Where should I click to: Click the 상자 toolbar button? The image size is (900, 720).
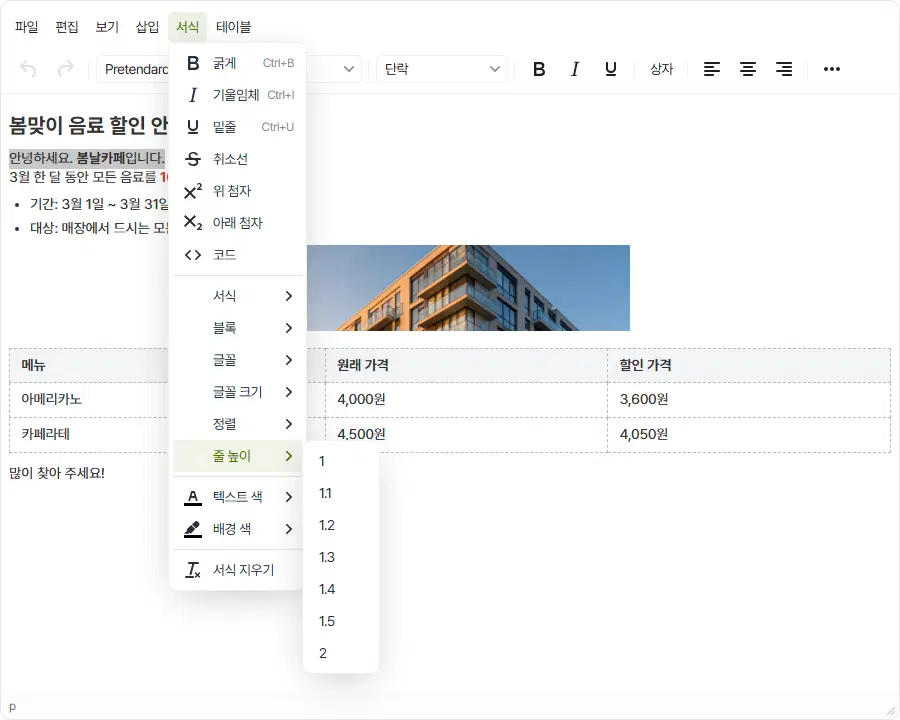661,69
